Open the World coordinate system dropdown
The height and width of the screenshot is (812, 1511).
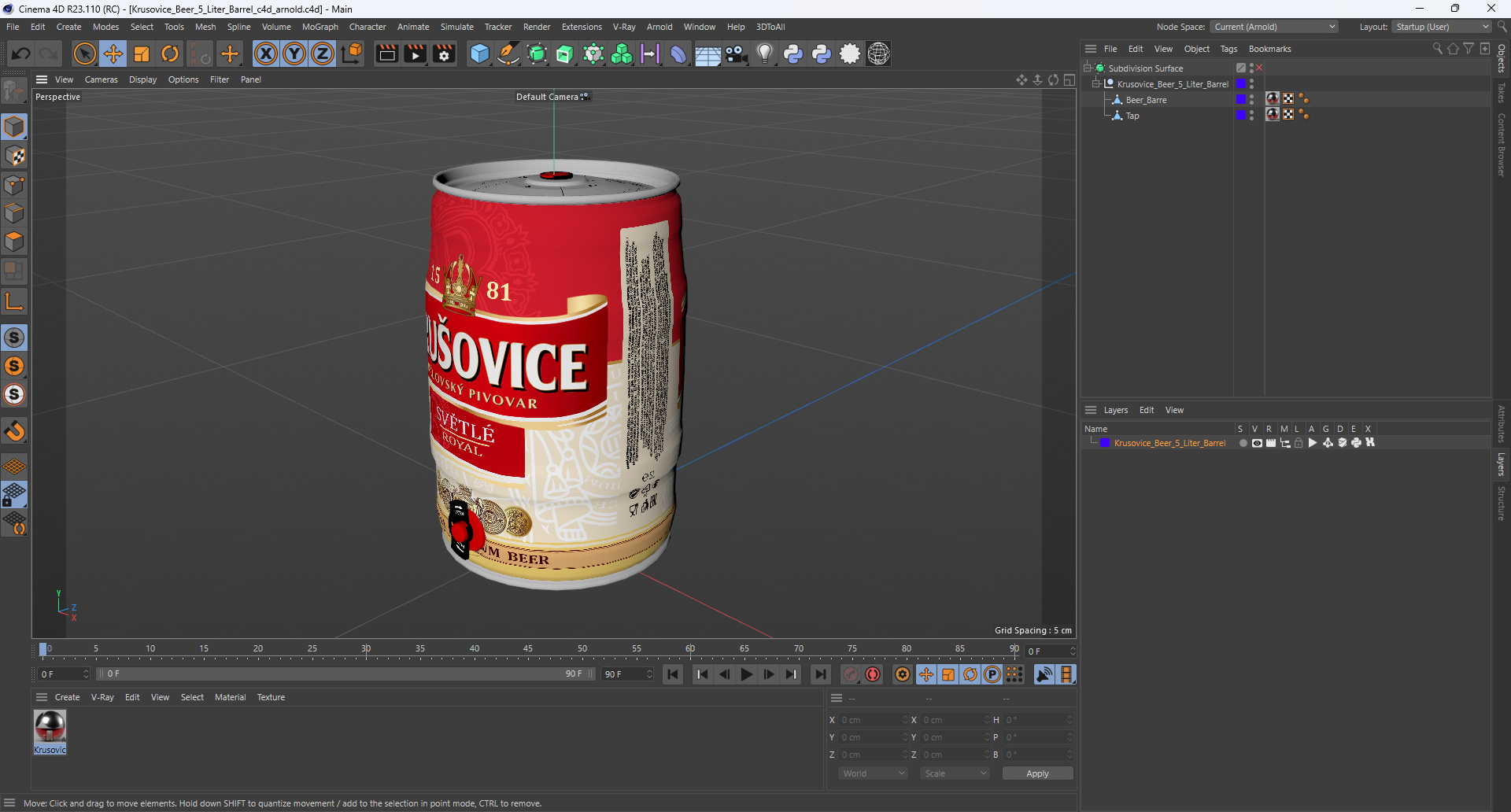[873, 773]
